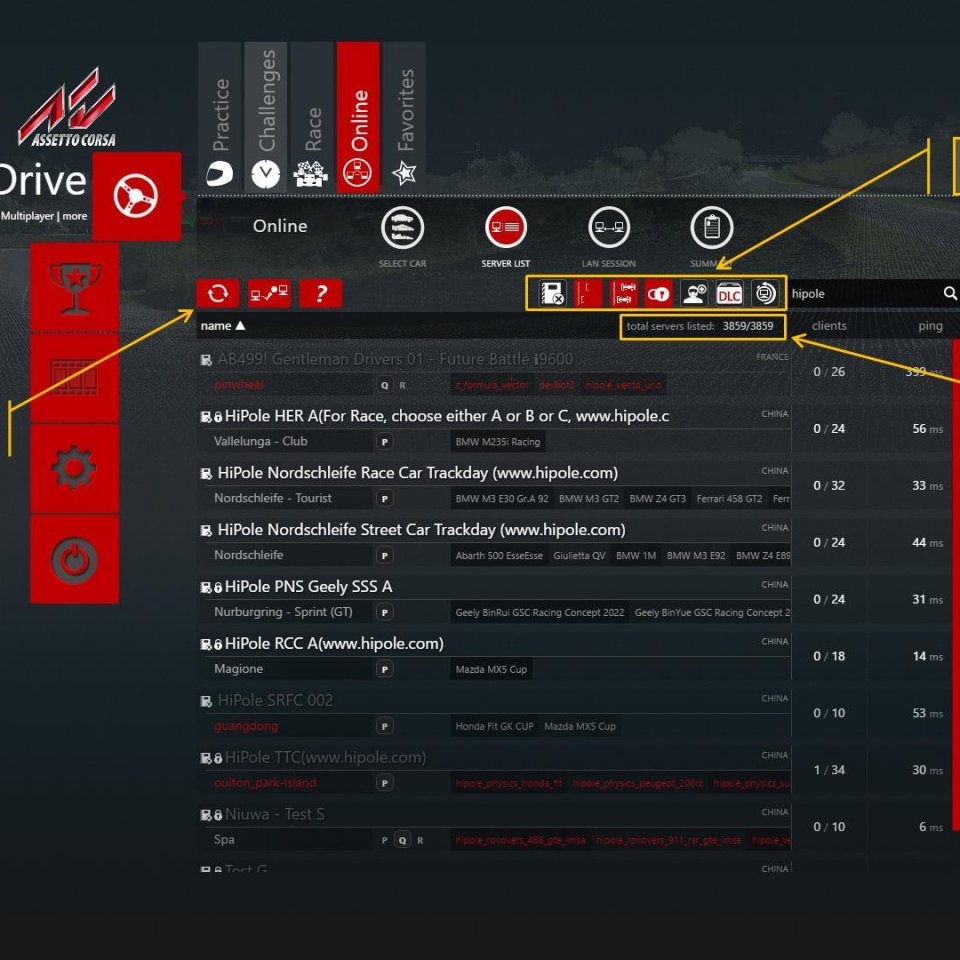This screenshot has height=960, width=960.
Task: Click the magnifier search icon
Action: point(950,293)
